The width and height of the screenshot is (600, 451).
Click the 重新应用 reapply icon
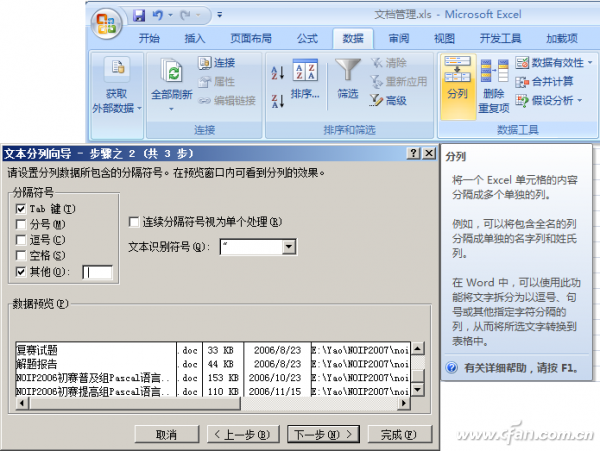click(x=377, y=81)
